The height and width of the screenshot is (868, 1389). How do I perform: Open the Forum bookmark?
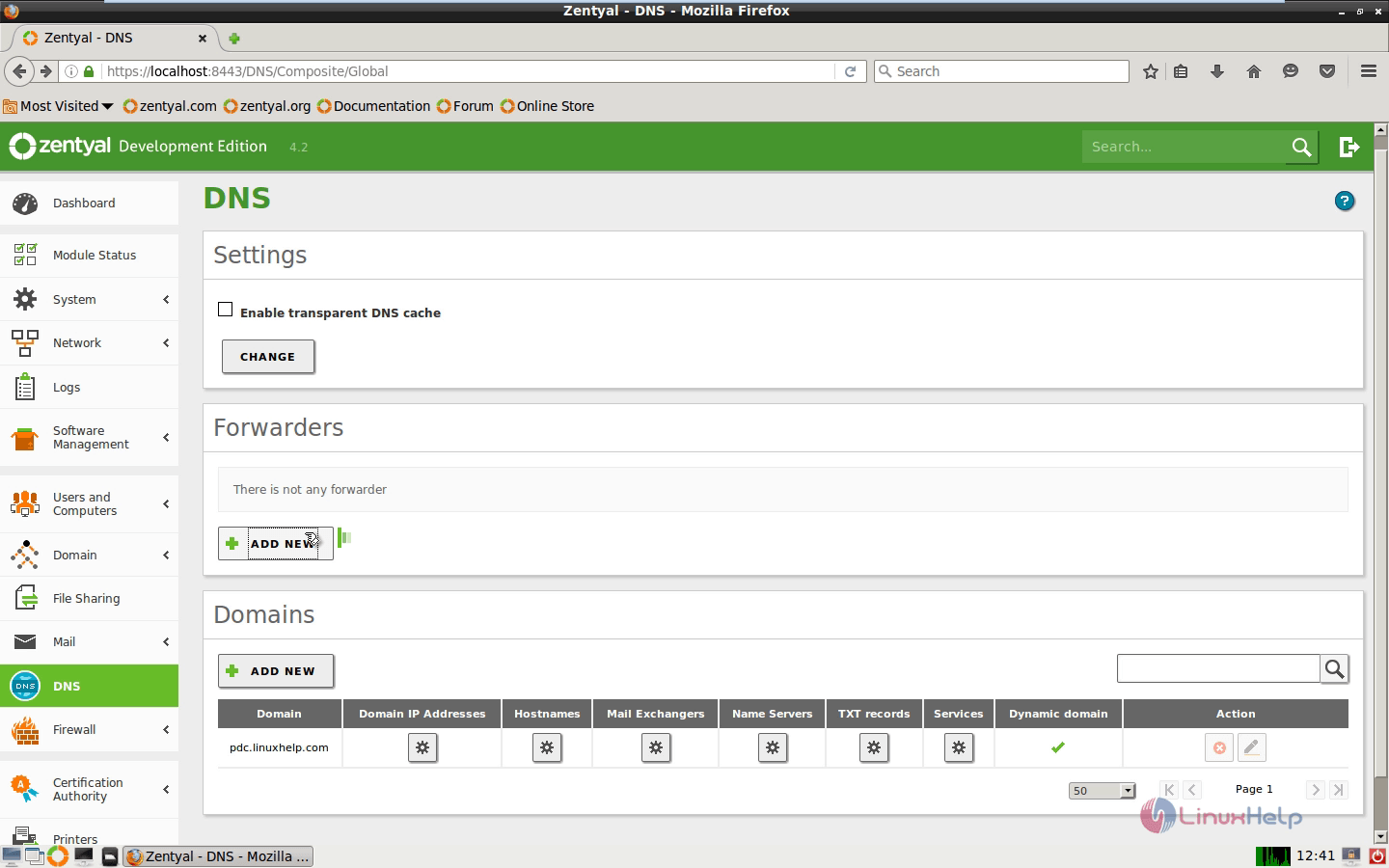pyautogui.click(x=465, y=106)
